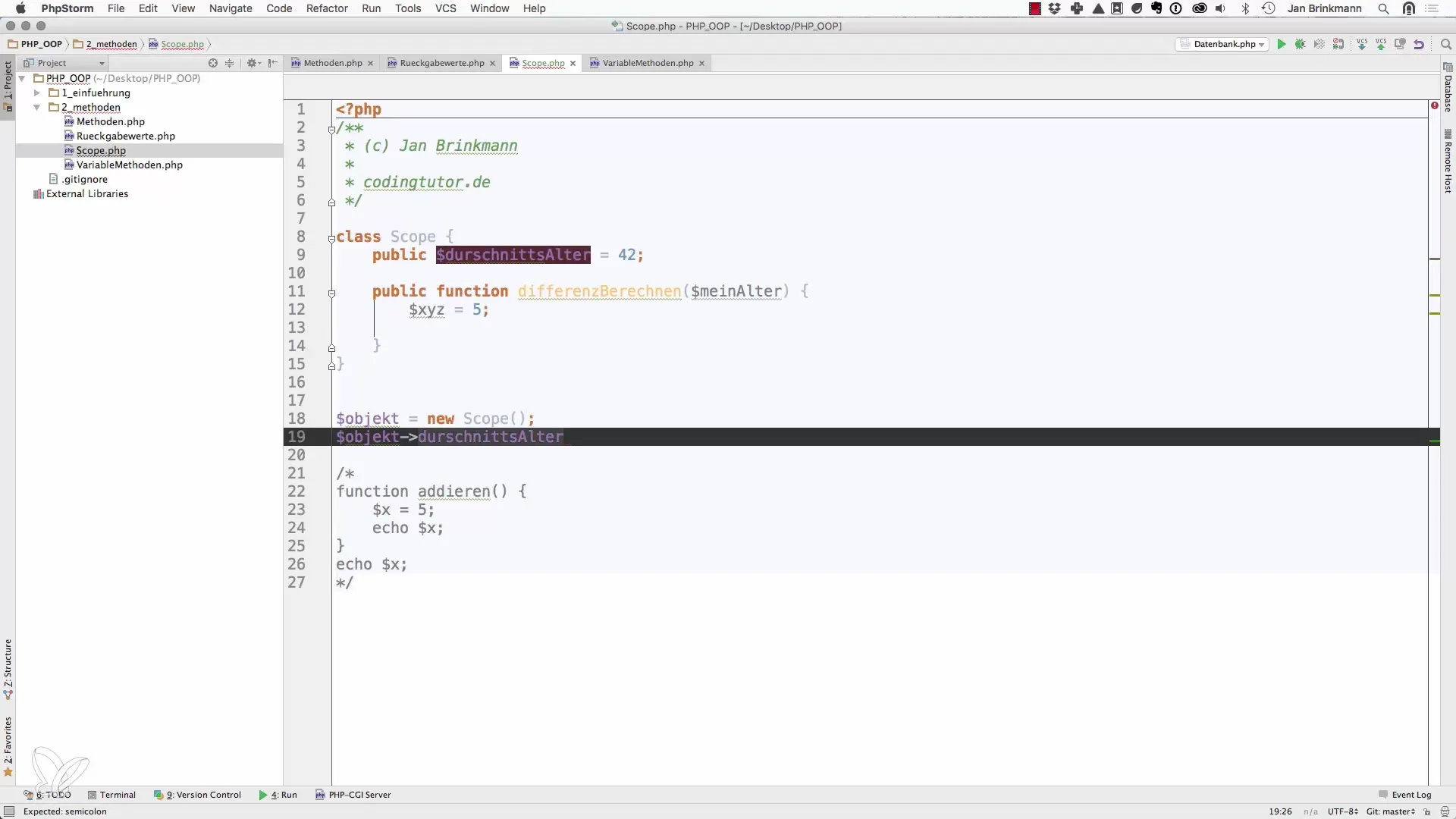The image size is (1456, 819).
Task: Close the Scope.php editor tab
Action: (x=573, y=64)
